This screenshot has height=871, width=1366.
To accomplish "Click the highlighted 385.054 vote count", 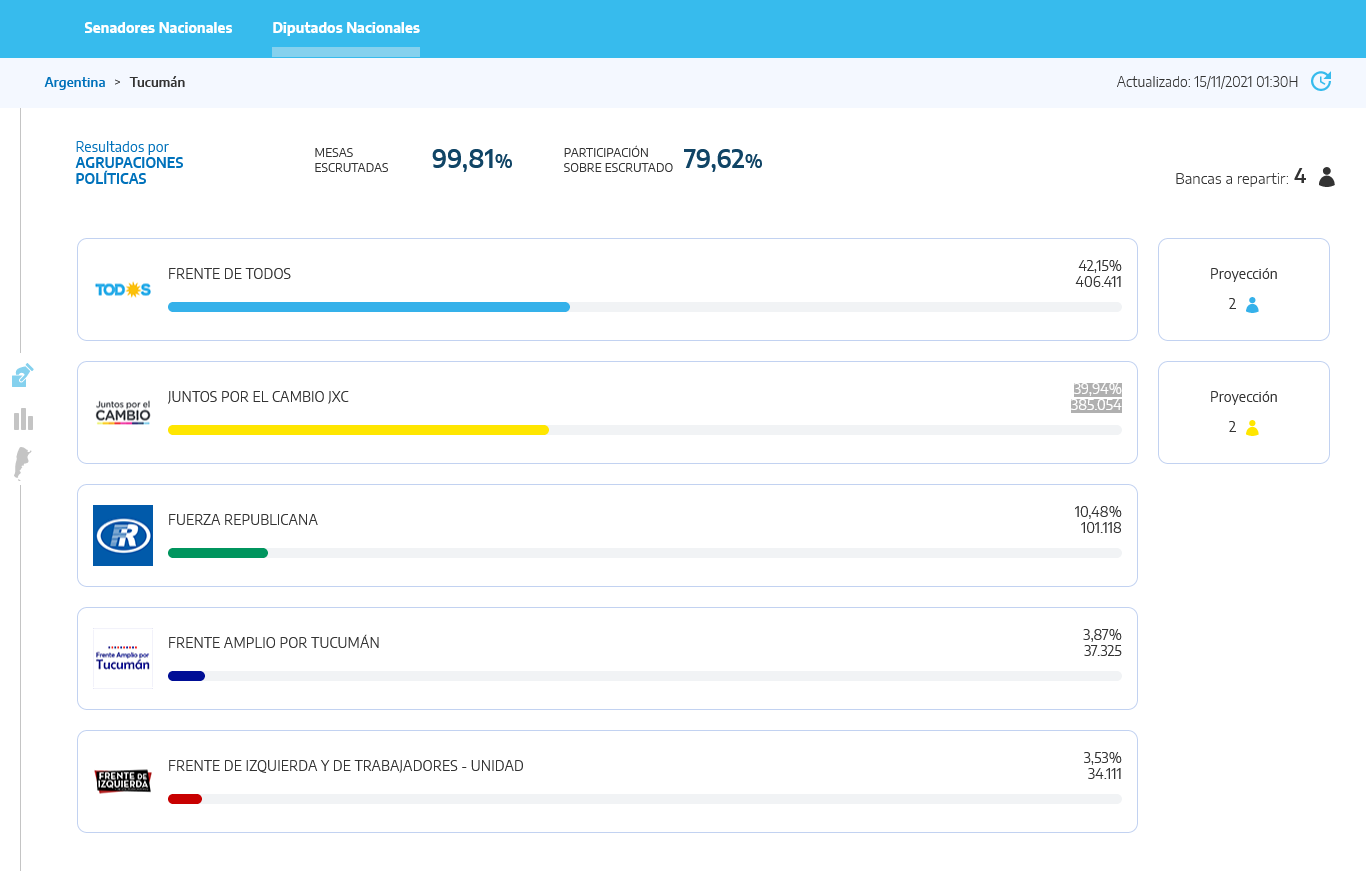I will (1096, 405).
